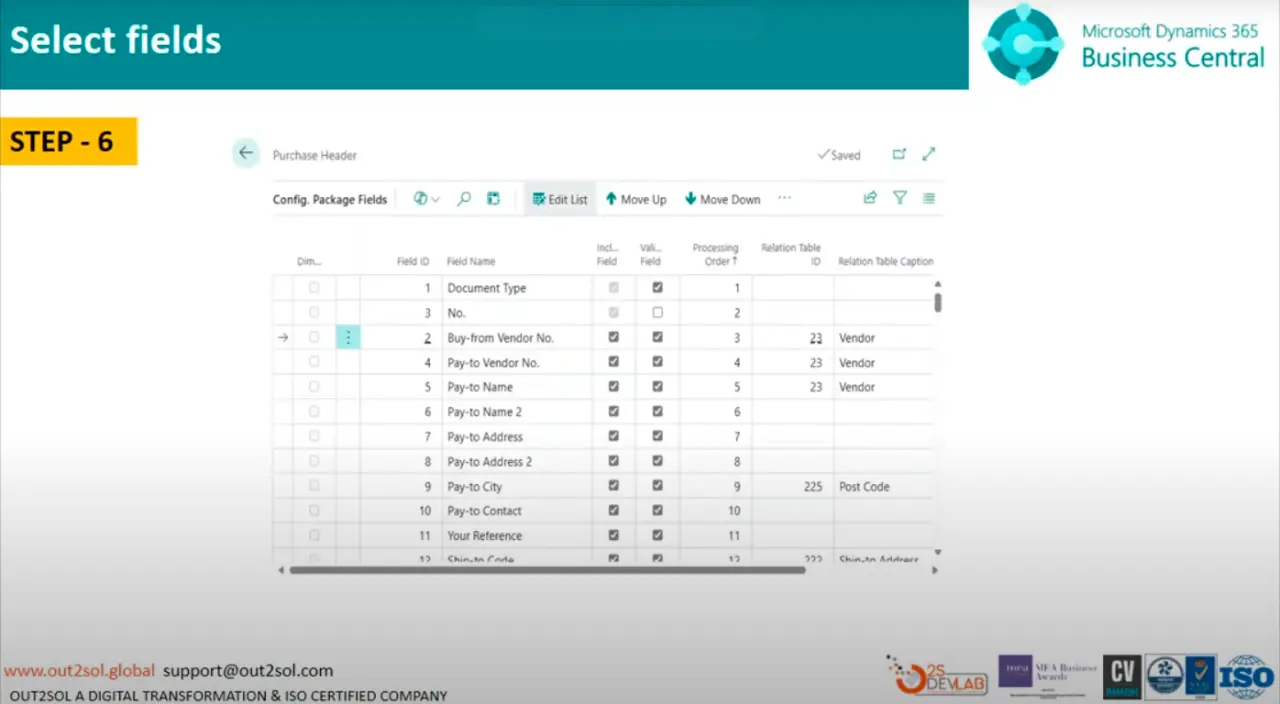This screenshot has height=704, width=1280.
Task: Click the icon right of search magnifier
Action: [x=493, y=199]
